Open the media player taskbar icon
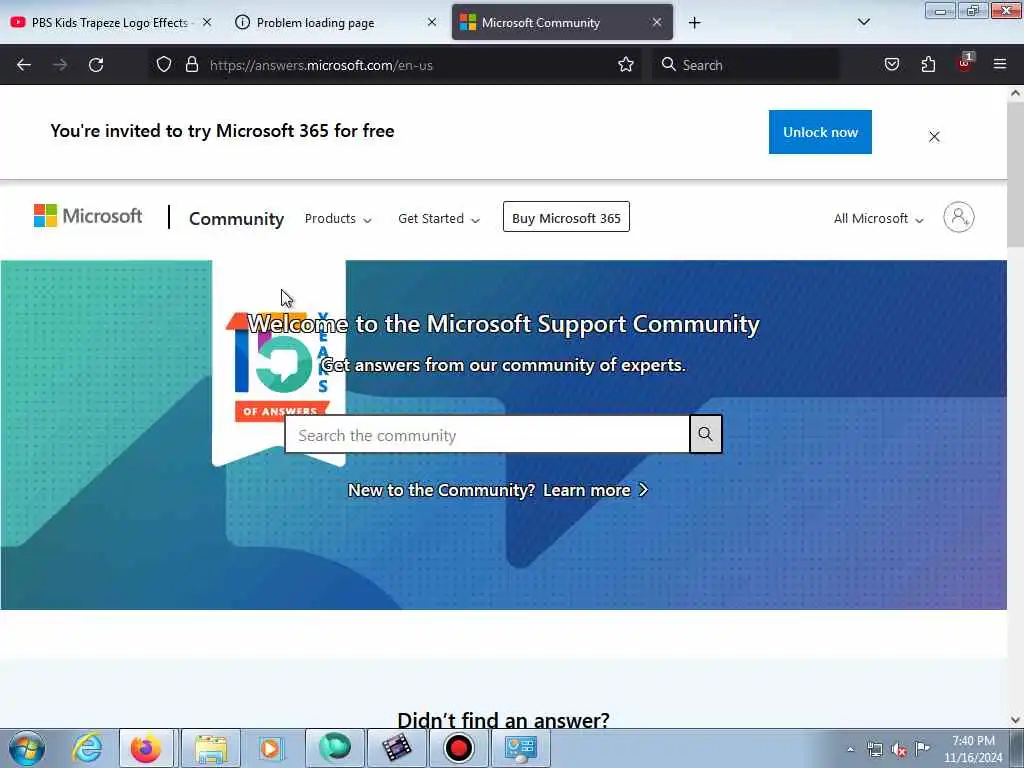Image resolution: width=1024 pixels, height=768 pixels. pyautogui.click(x=270, y=748)
